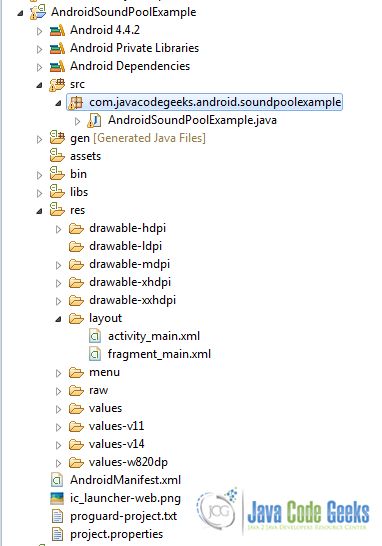The image size is (382, 546).
Task: Expand the raw folder node
Action: pos(59,391)
